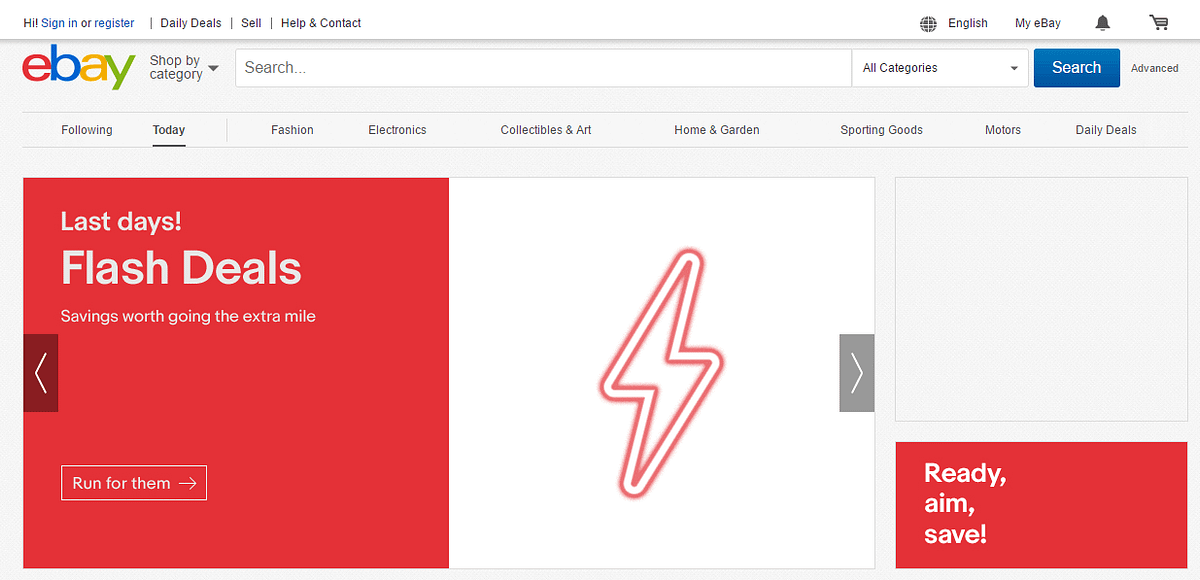Open Collectibles & Art section
Screen dimensions: 1200x580
(545, 130)
